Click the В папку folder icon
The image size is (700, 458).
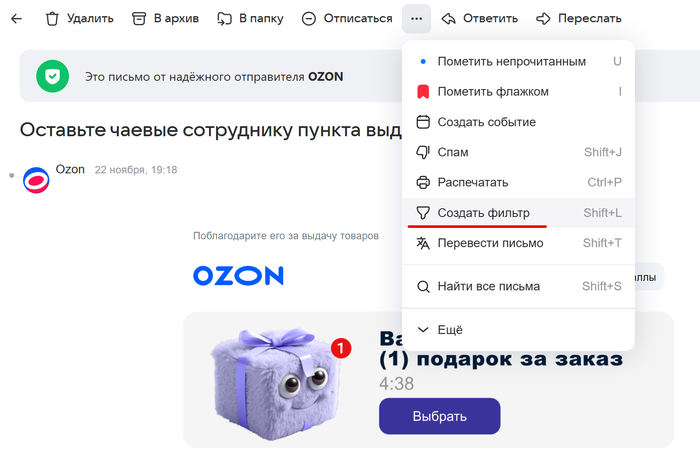click(x=222, y=18)
